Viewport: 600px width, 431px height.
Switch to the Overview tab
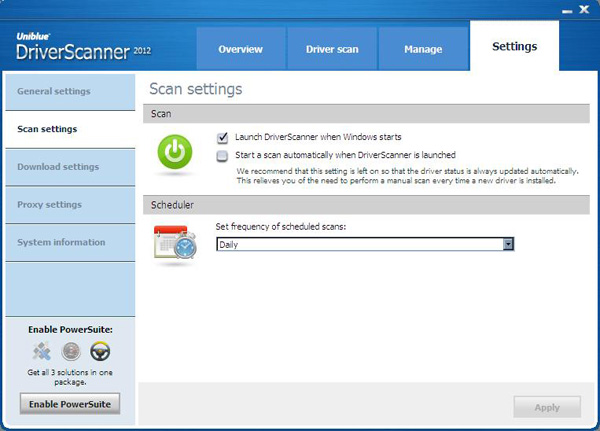(x=241, y=49)
